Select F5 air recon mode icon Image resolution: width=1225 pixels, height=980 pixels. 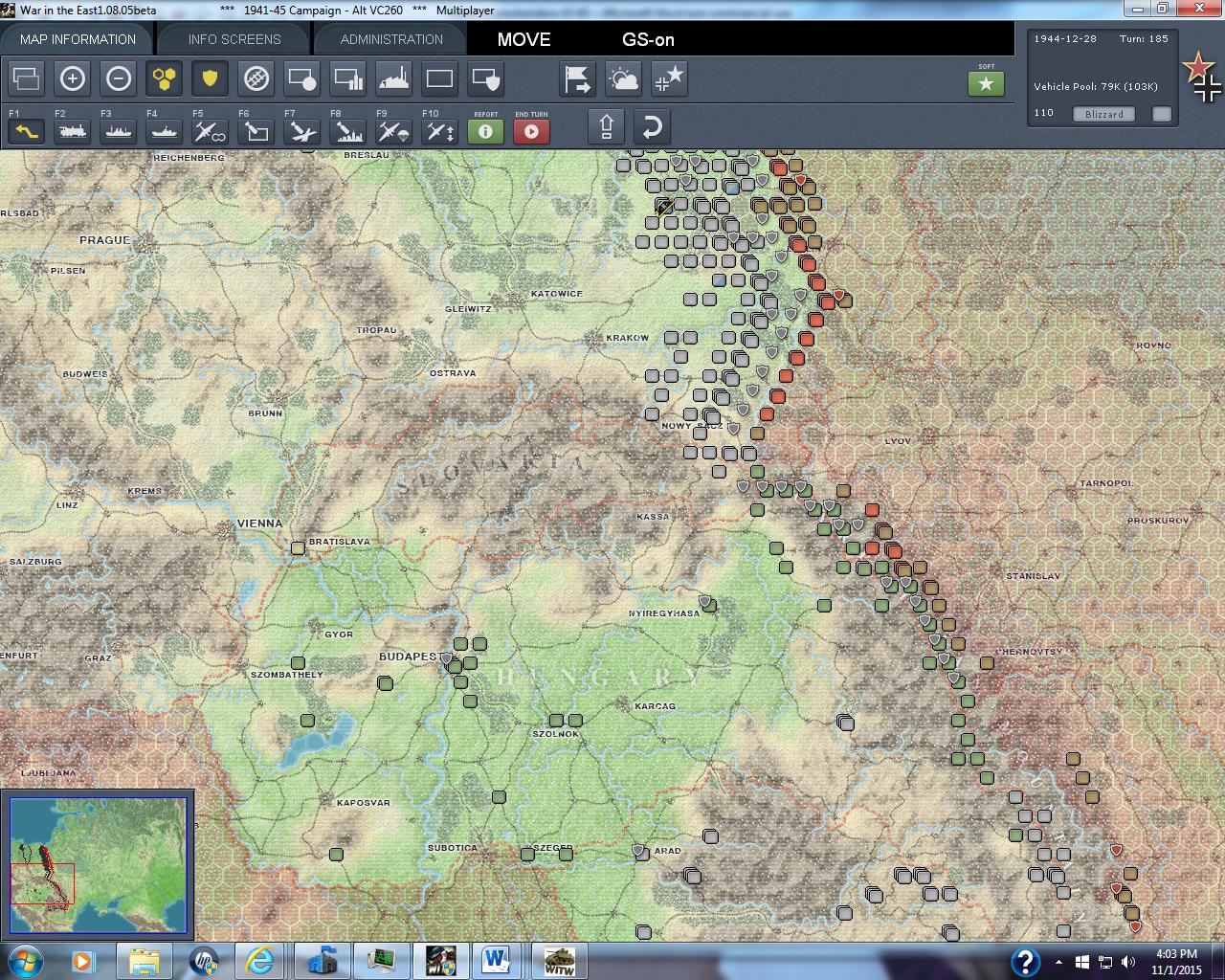(211, 131)
